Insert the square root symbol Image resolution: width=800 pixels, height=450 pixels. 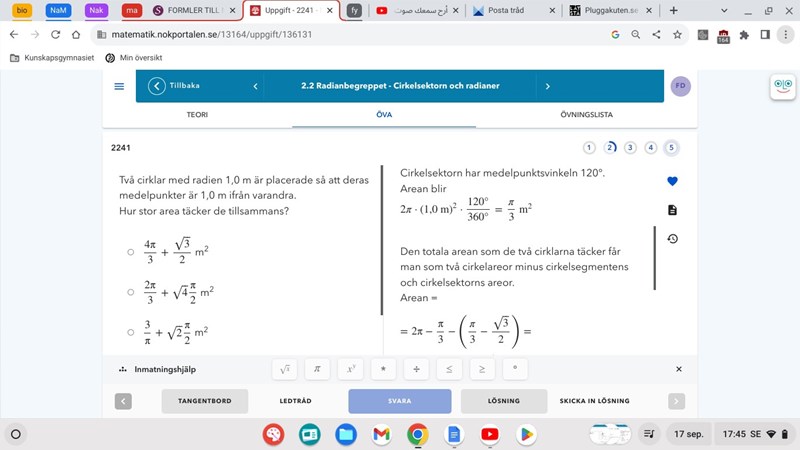tap(285, 369)
